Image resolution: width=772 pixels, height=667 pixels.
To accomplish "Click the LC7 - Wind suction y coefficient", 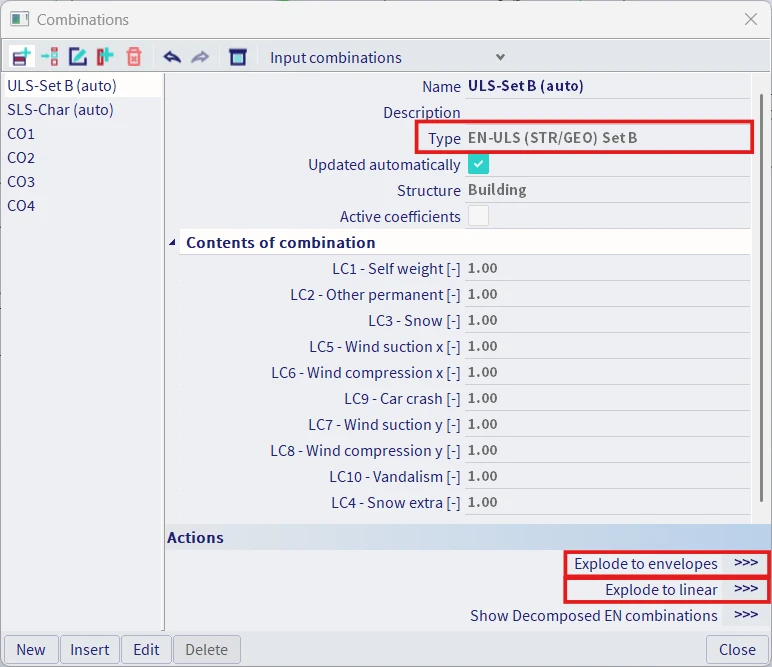I will (607, 424).
